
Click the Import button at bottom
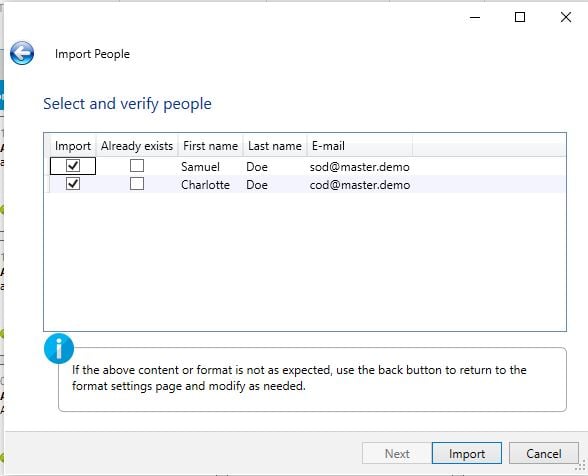point(467,453)
